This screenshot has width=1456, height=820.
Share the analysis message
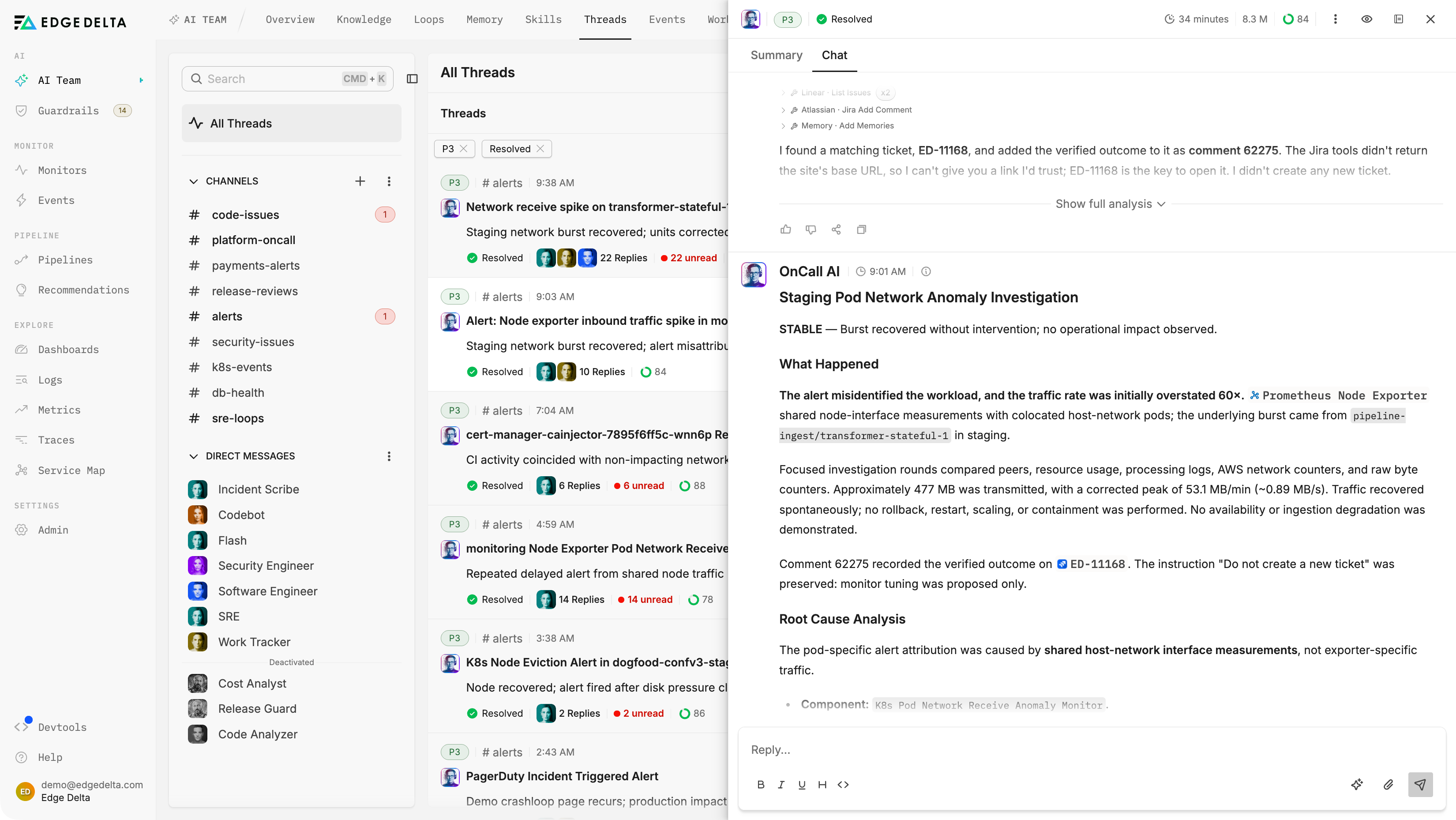coord(836,229)
